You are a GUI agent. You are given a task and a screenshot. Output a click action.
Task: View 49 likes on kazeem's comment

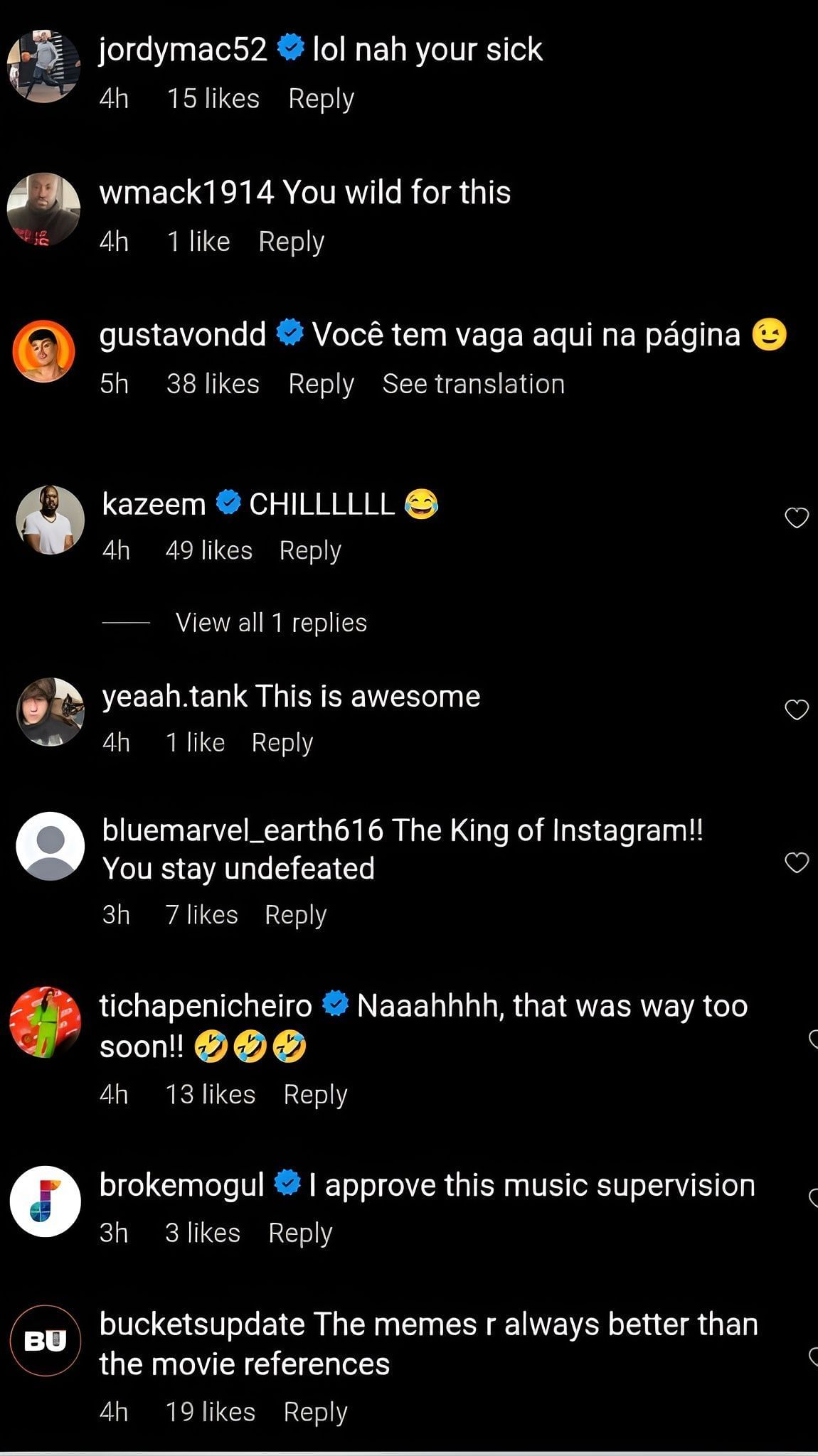coord(208,550)
